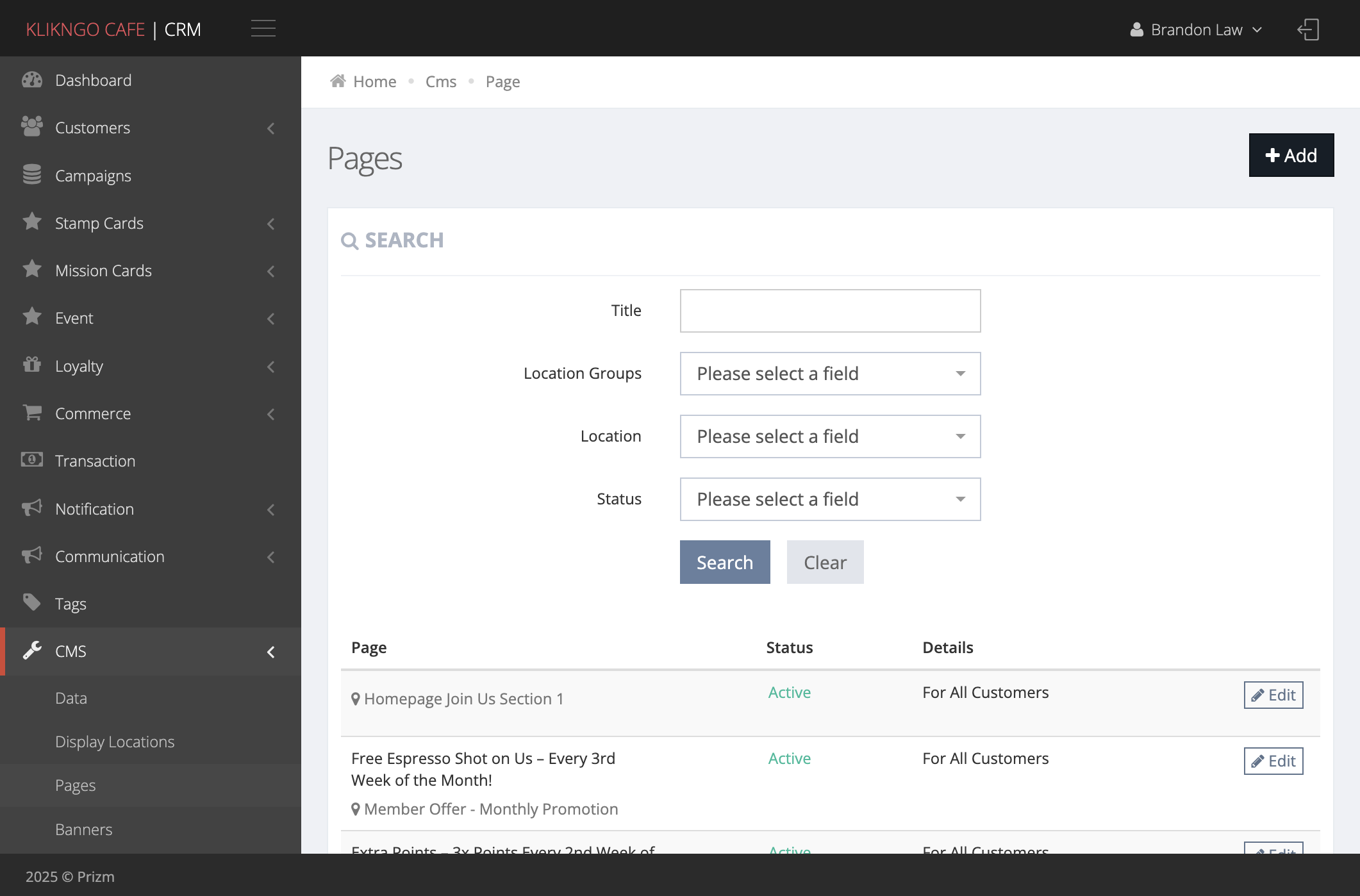Viewport: 1360px width, 896px height.
Task: Click the Home icon in the breadcrumb
Action: coord(338,81)
